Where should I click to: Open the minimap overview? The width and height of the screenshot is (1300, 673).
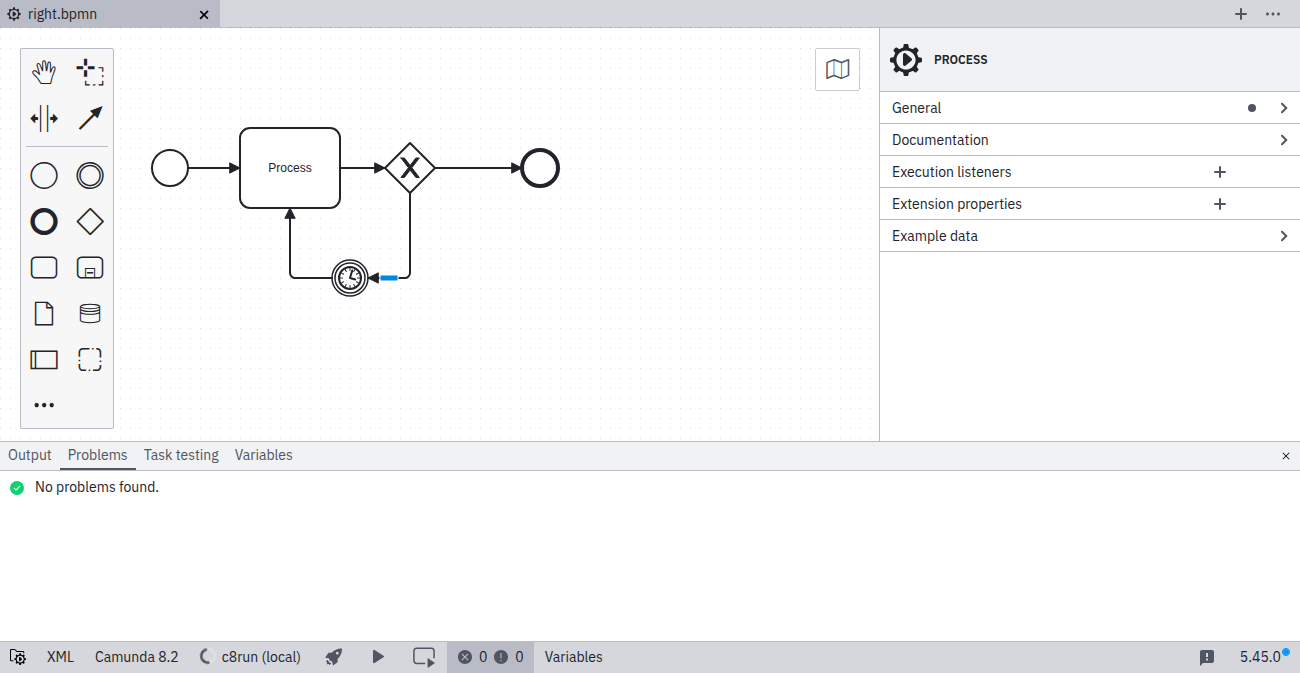837,69
